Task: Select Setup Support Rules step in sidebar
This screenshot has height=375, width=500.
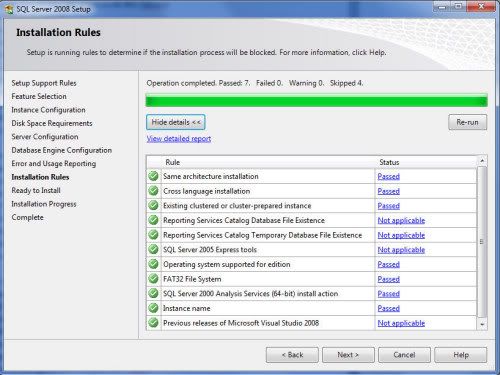Action: (44, 83)
